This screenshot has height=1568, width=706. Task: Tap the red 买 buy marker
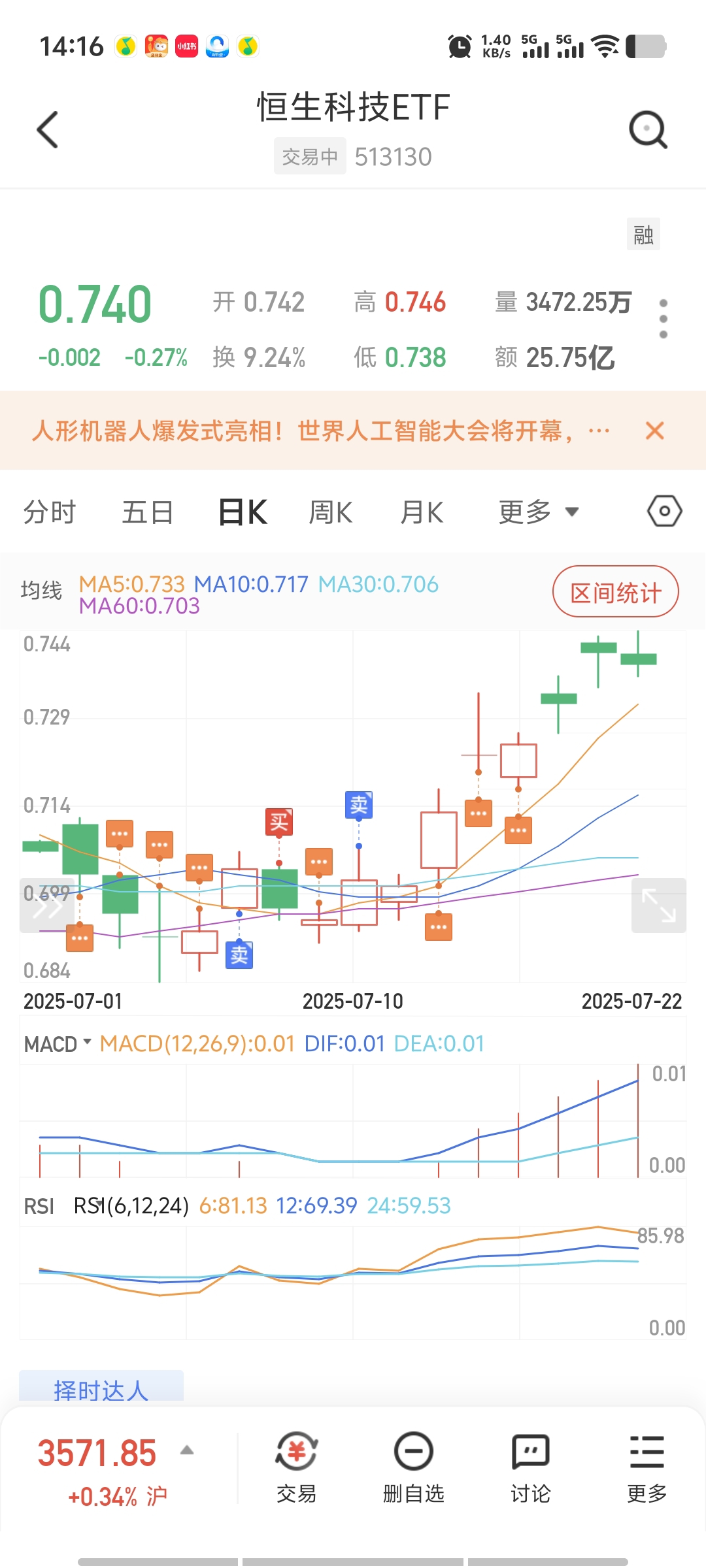tap(279, 822)
